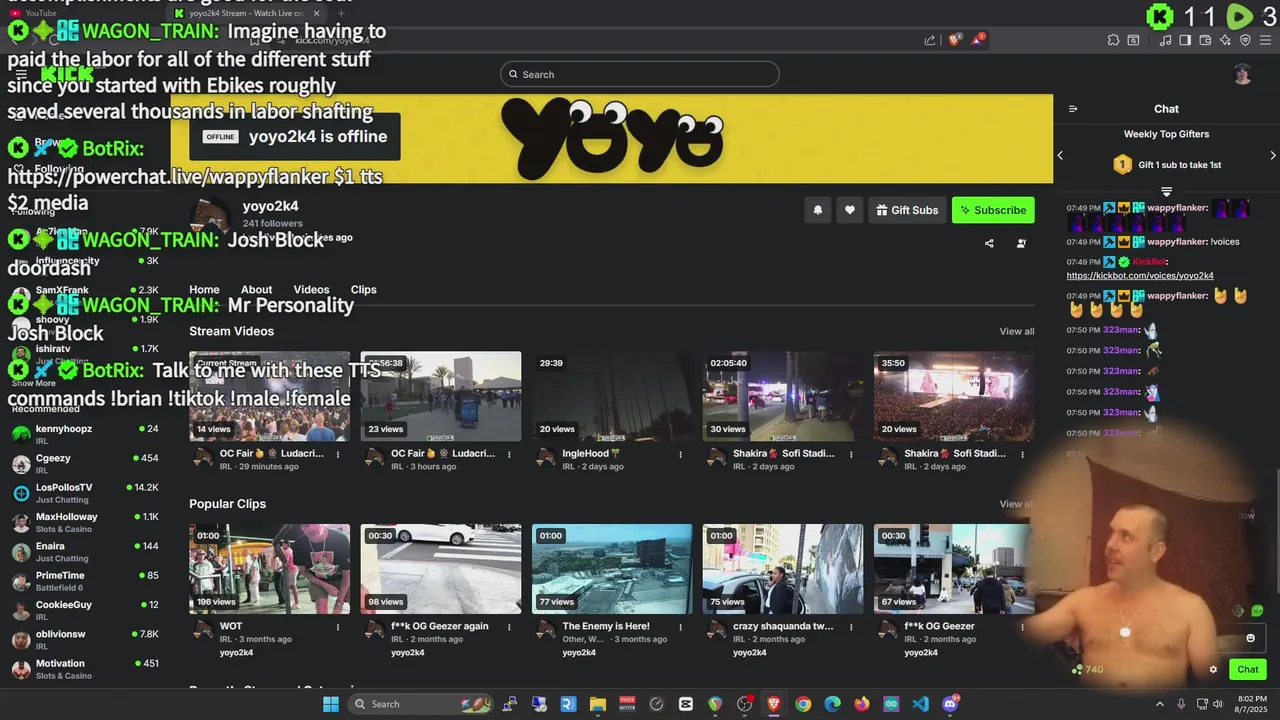1280x720 pixels.
Task: Open the Brave playlist music note icon
Action: pos(1165,40)
